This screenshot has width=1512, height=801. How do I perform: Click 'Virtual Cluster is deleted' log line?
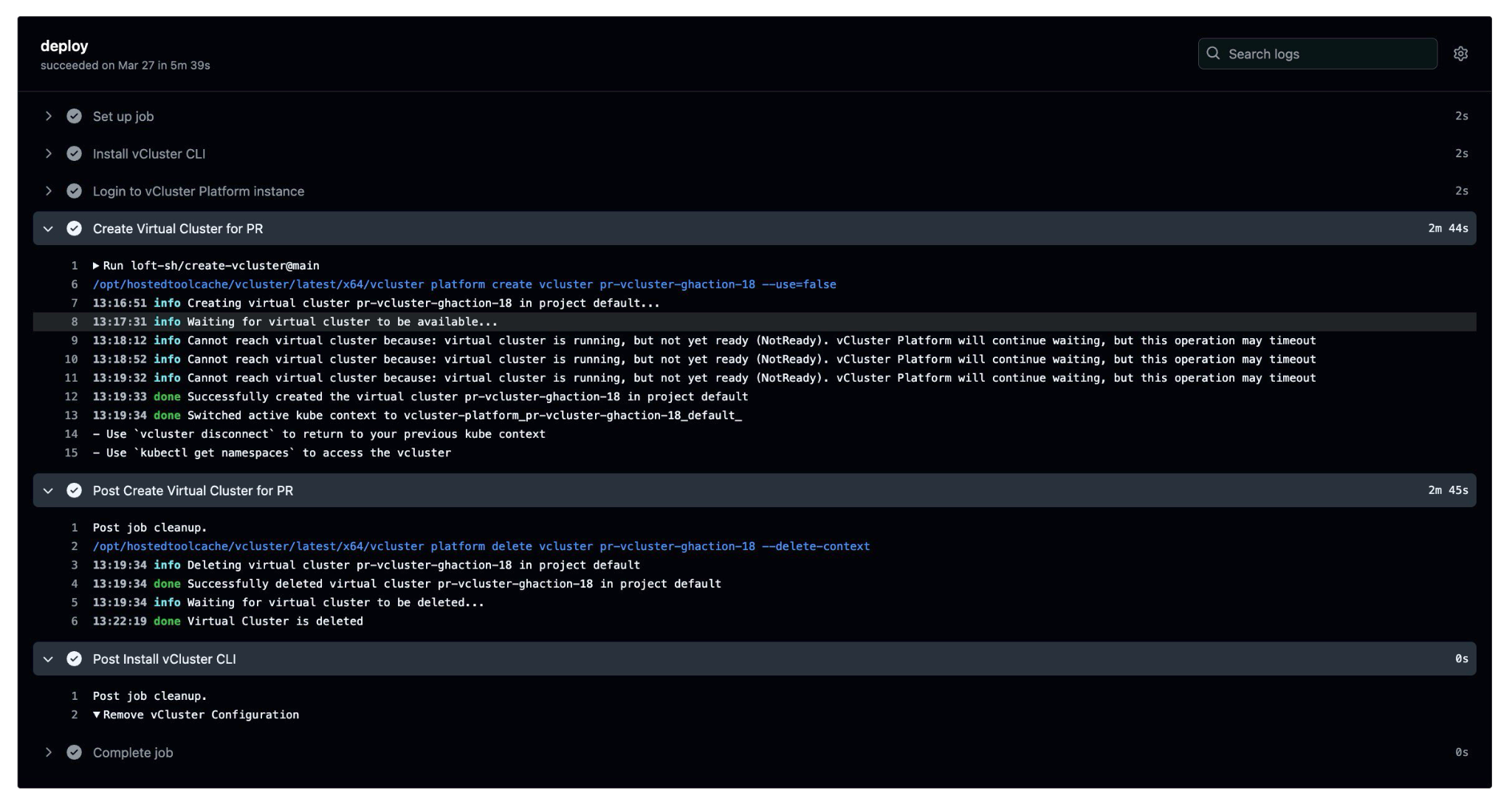click(228, 622)
